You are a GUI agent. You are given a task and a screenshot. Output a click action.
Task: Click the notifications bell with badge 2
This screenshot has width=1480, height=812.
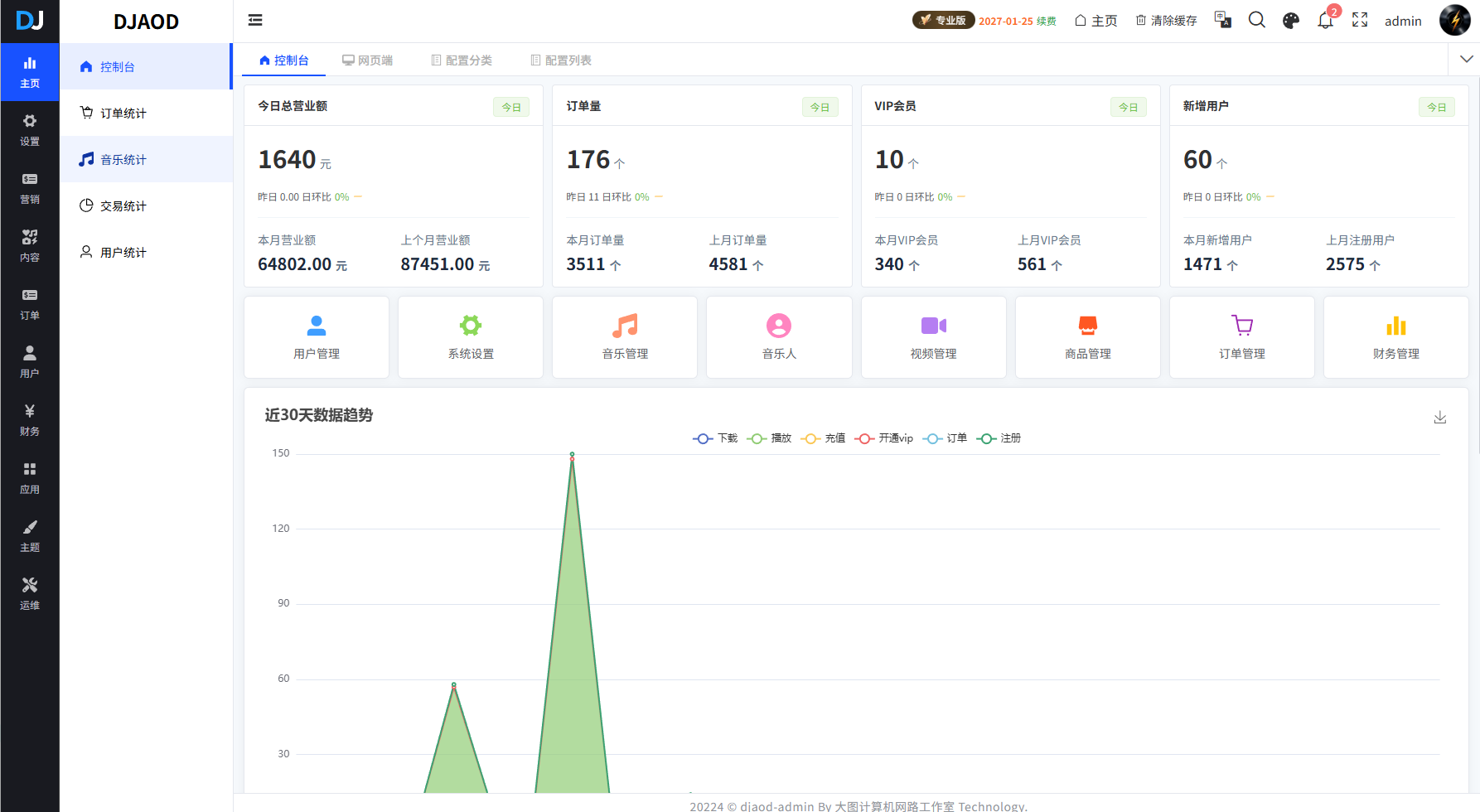[1324, 20]
